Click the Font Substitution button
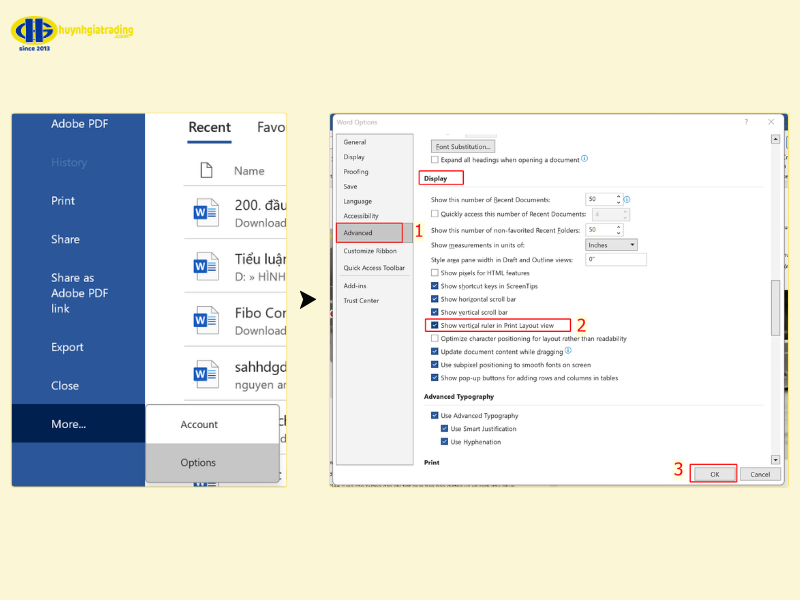Viewport: 800px width, 600px height. tap(464, 147)
